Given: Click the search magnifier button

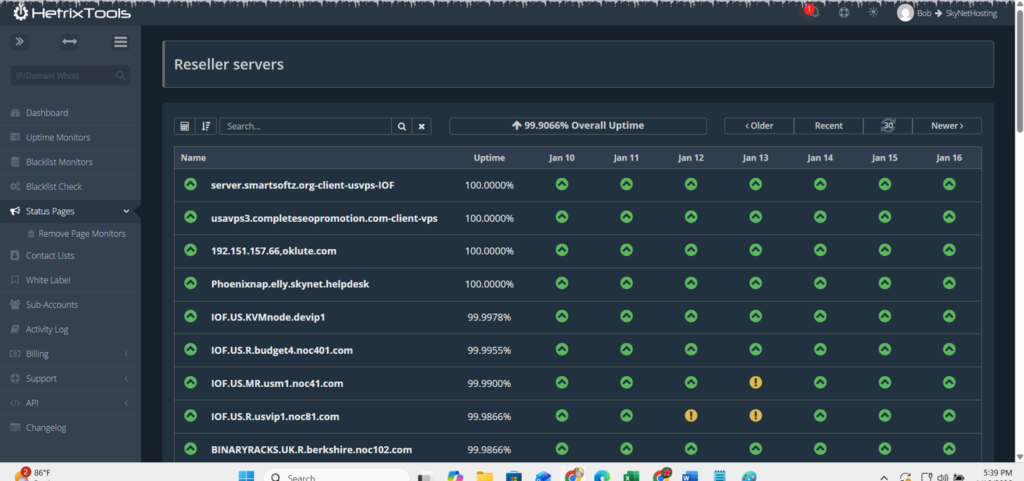Looking at the screenshot, I should pyautogui.click(x=402, y=126).
